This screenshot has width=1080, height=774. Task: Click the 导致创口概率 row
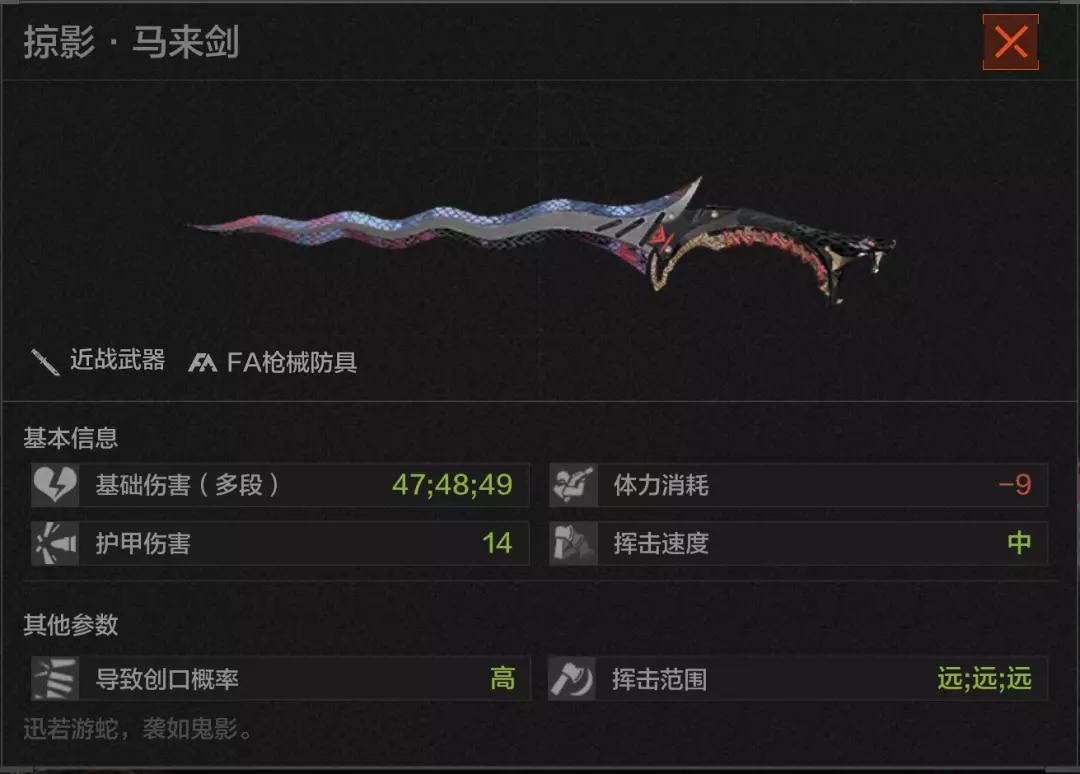[x=280, y=679]
